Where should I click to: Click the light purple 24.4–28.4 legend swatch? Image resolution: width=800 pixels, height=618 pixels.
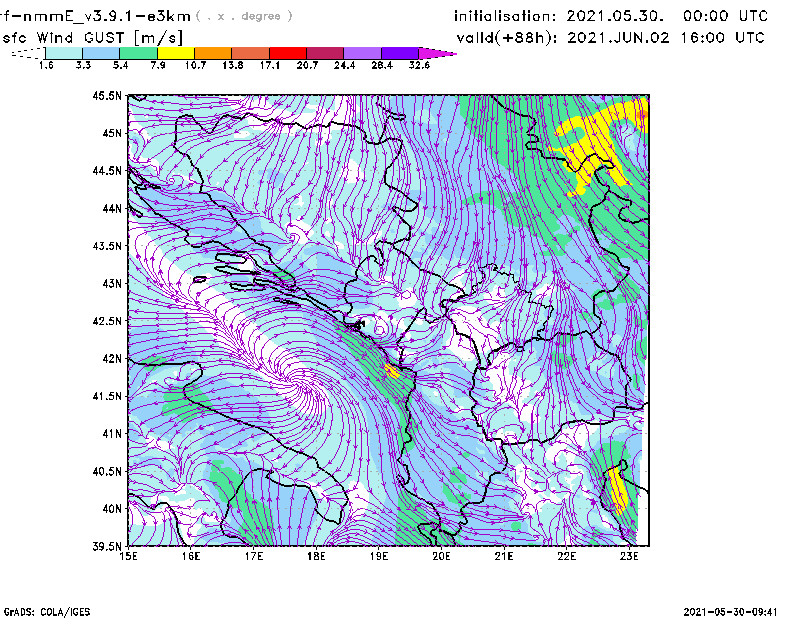(363, 53)
